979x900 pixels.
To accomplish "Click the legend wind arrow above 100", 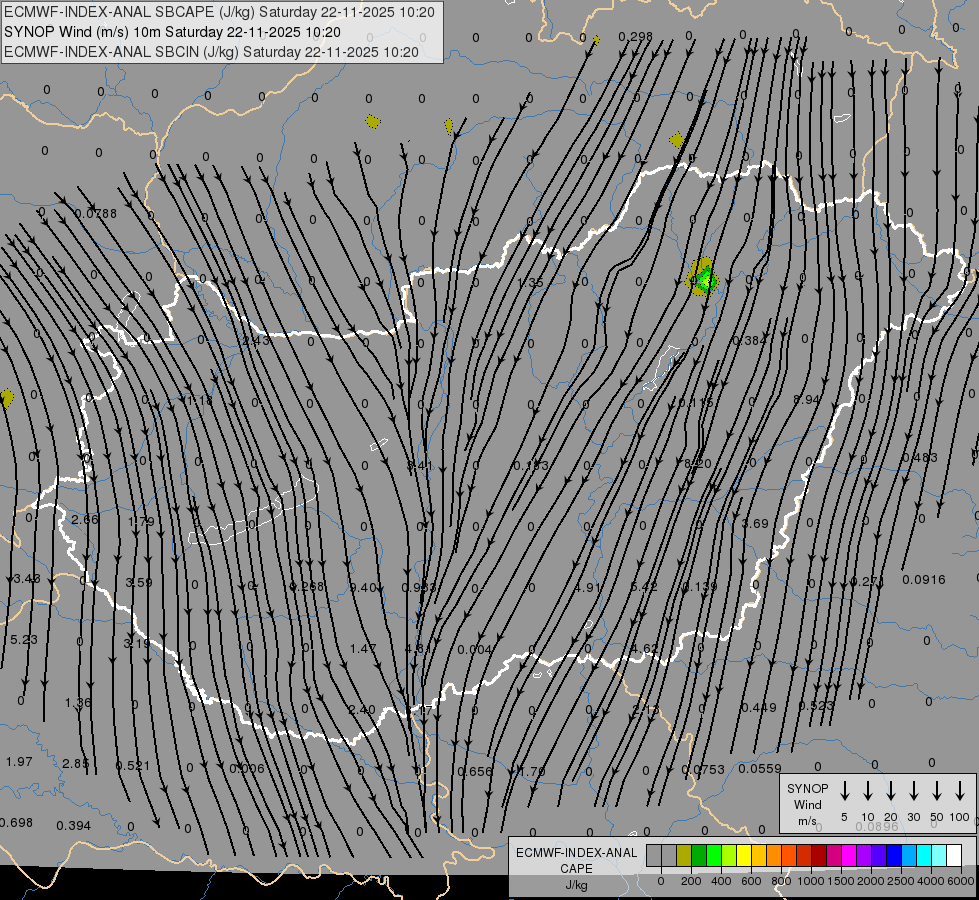I will coord(960,791).
